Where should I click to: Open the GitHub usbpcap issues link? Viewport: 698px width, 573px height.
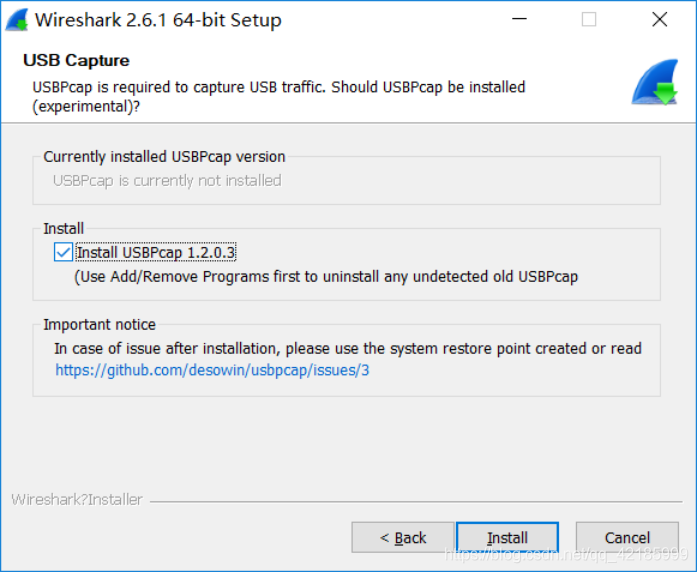coord(213,370)
